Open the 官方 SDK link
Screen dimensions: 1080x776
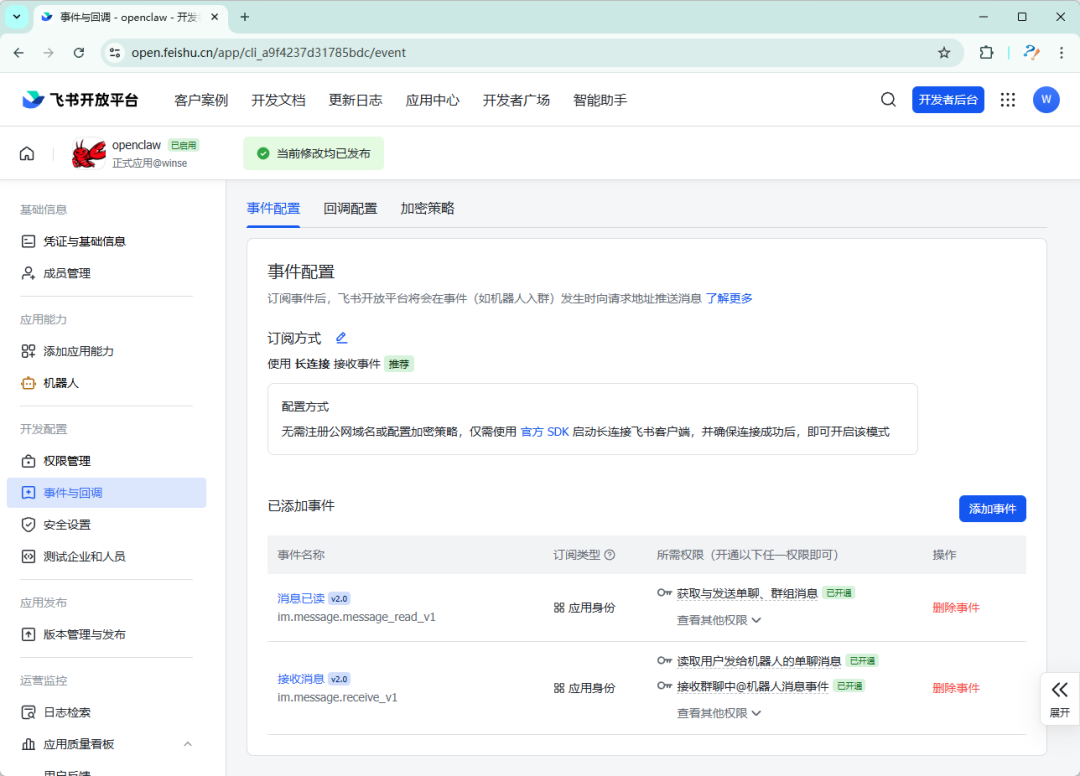544,431
